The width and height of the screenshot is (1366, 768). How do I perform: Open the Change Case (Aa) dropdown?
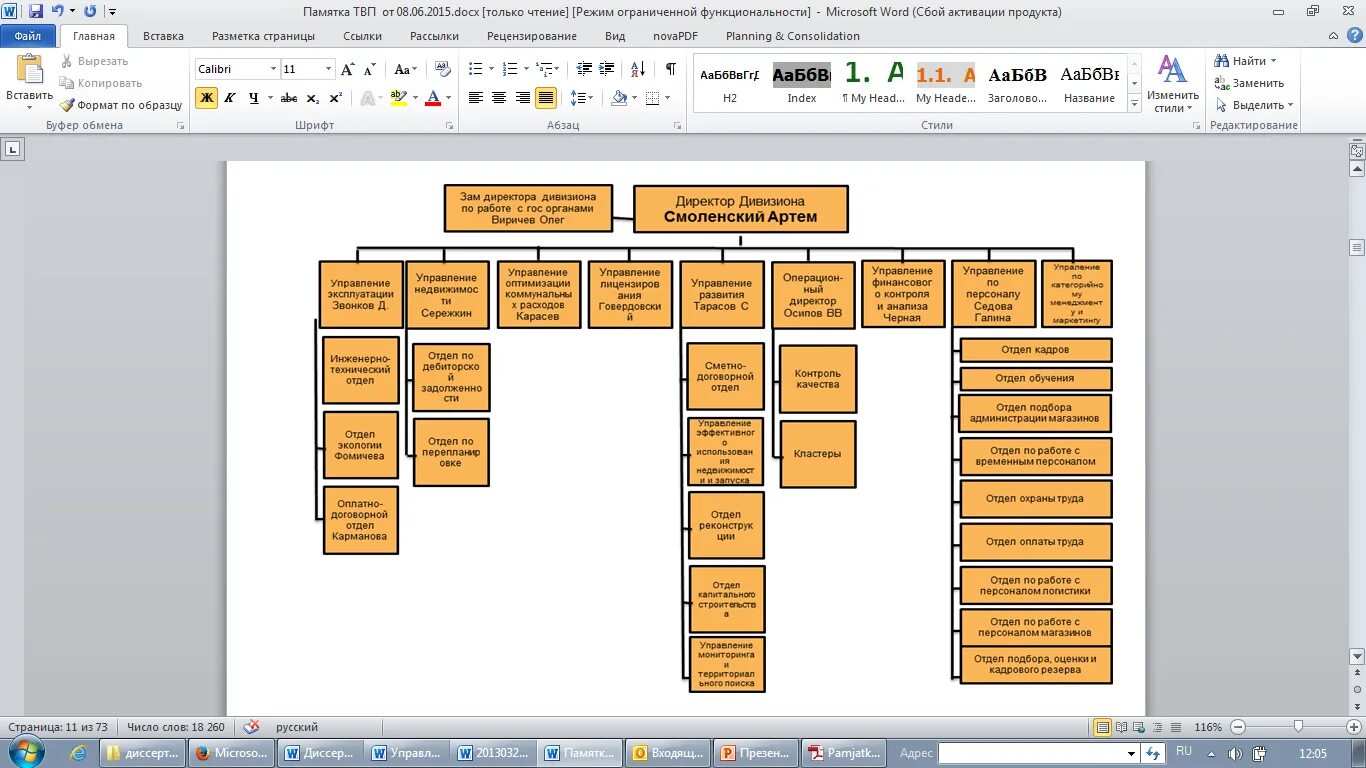pyautogui.click(x=405, y=69)
